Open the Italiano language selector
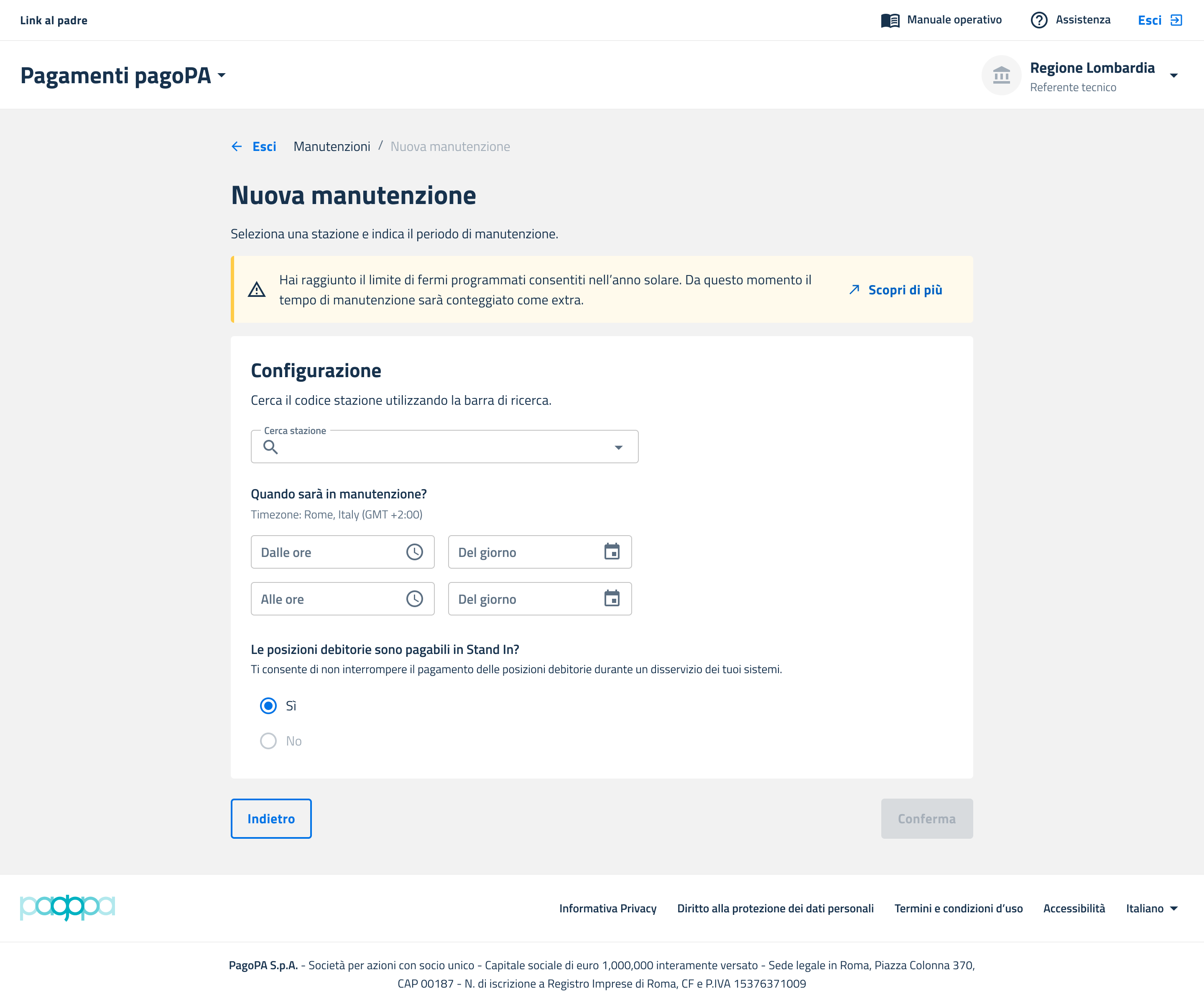This screenshot has width=1204, height=1006. coord(1151,909)
